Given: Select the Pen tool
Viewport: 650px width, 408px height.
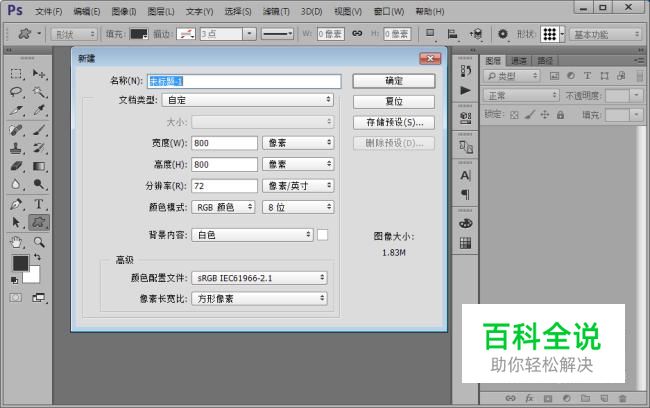Looking at the screenshot, I should pos(17,204).
